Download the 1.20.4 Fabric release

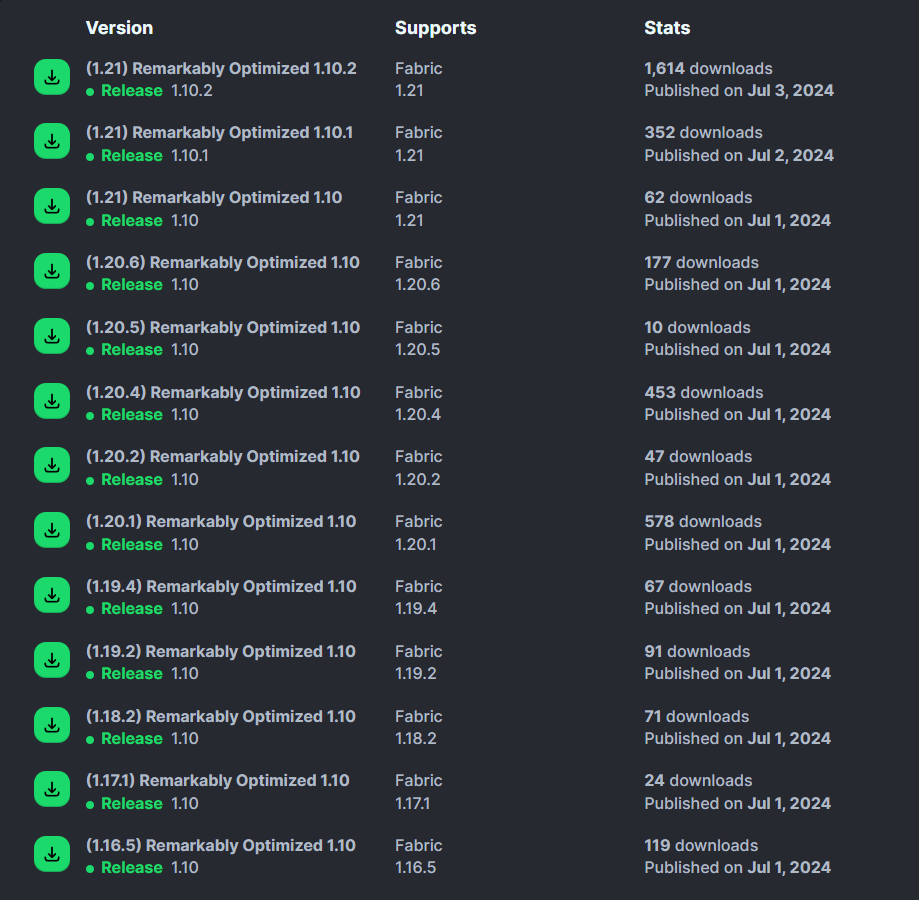pyautogui.click(x=52, y=402)
